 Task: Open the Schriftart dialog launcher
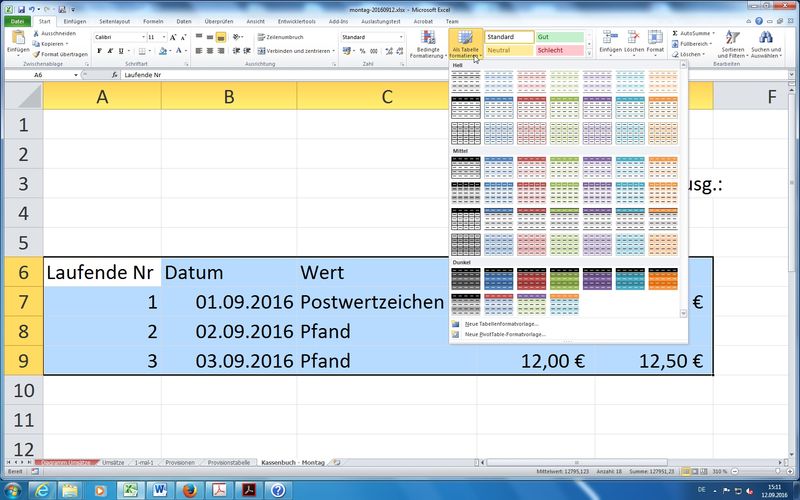point(186,64)
